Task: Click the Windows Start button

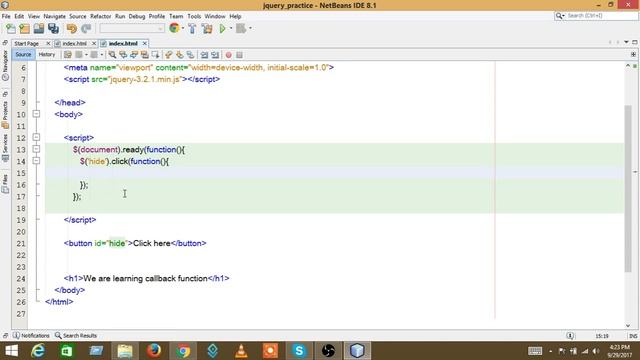Action: (x=11, y=351)
